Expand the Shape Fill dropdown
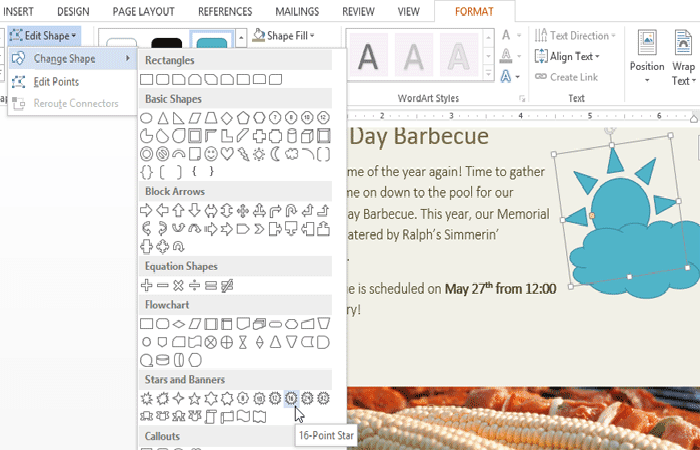 click(283, 35)
